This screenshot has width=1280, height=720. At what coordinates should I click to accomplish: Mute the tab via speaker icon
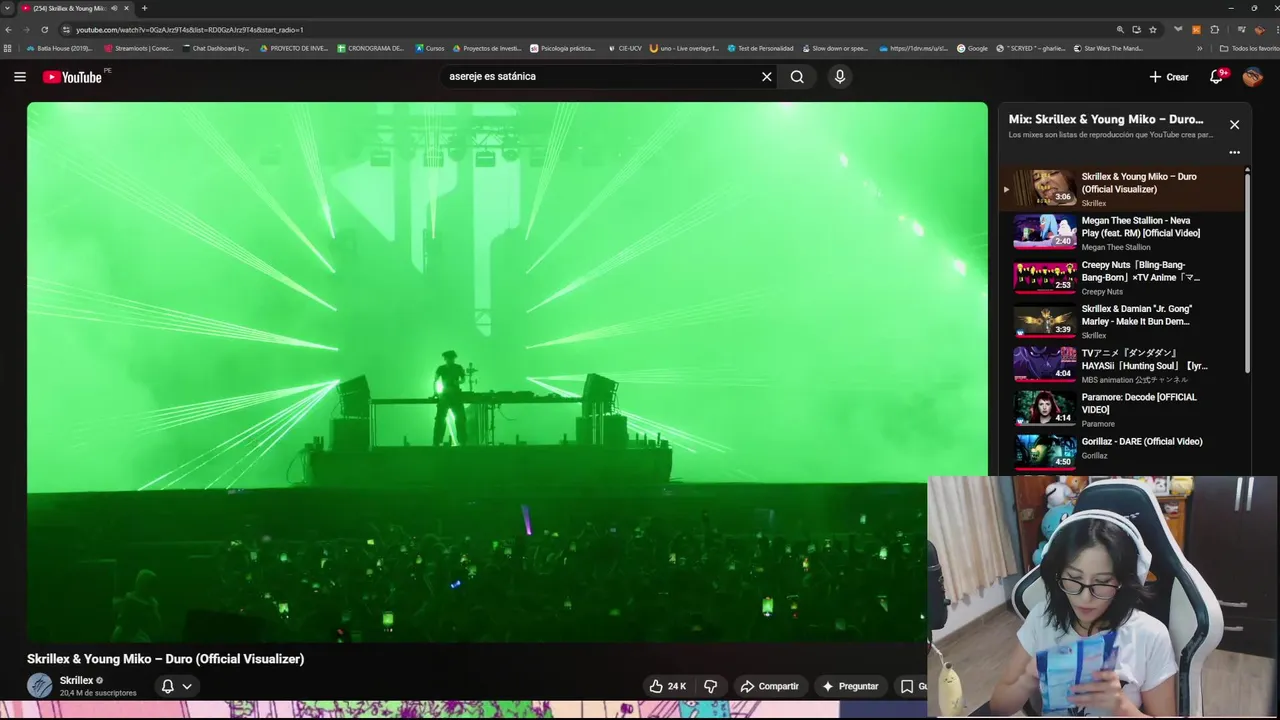tap(114, 8)
